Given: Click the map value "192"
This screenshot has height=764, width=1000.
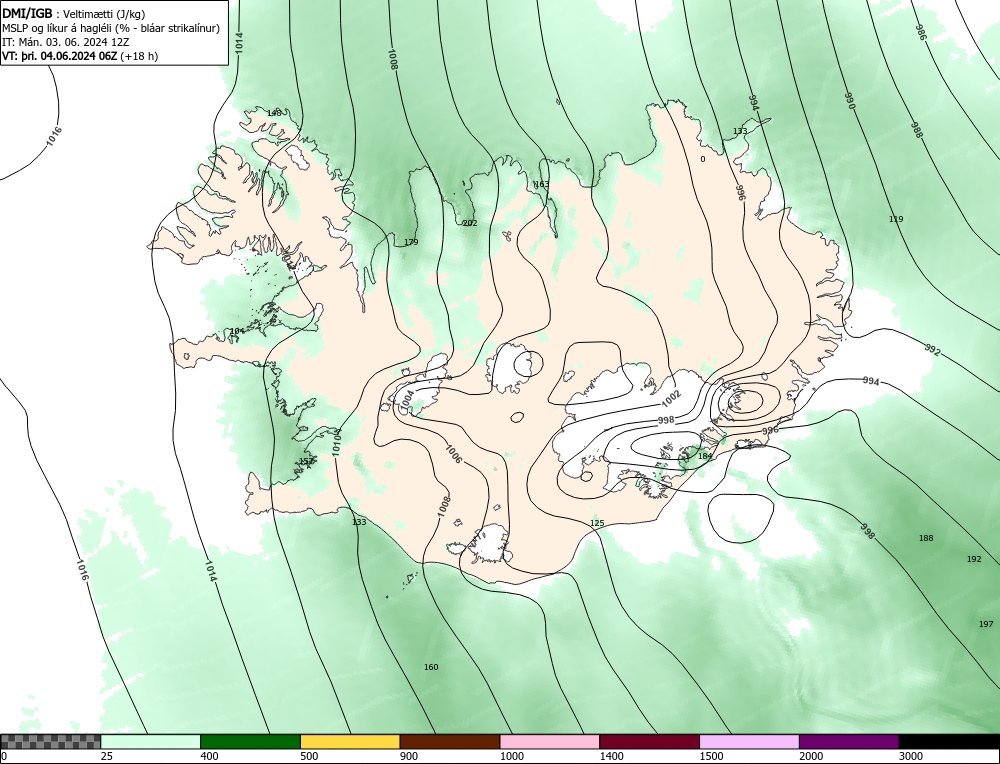Looking at the screenshot, I should tap(974, 559).
